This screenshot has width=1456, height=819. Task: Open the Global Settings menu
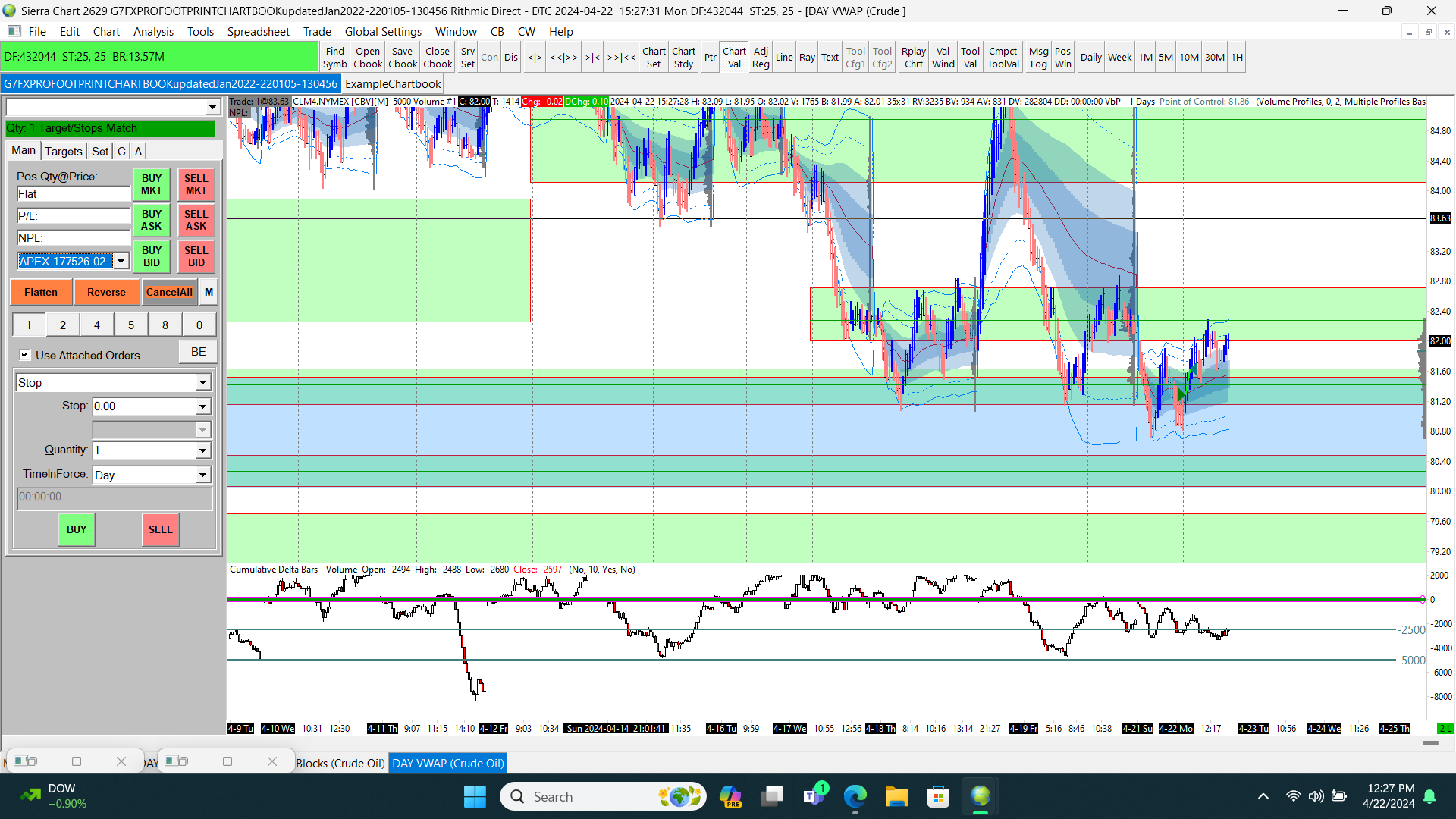(x=382, y=32)
